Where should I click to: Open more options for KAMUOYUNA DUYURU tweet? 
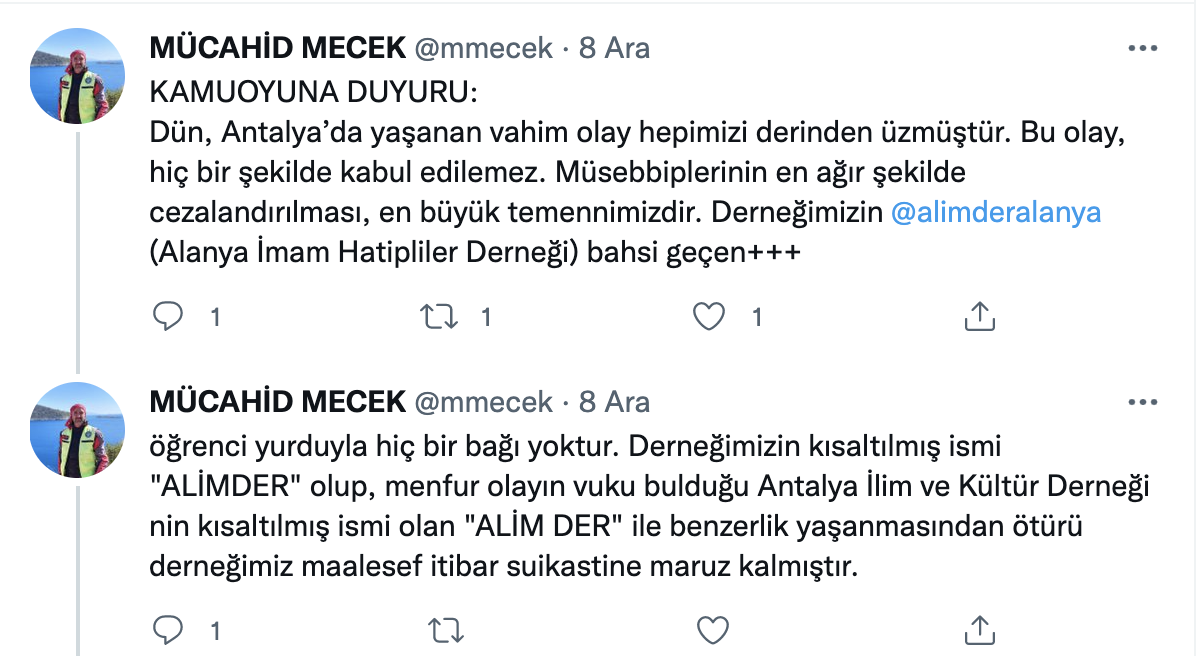[x=1143, y=48]
